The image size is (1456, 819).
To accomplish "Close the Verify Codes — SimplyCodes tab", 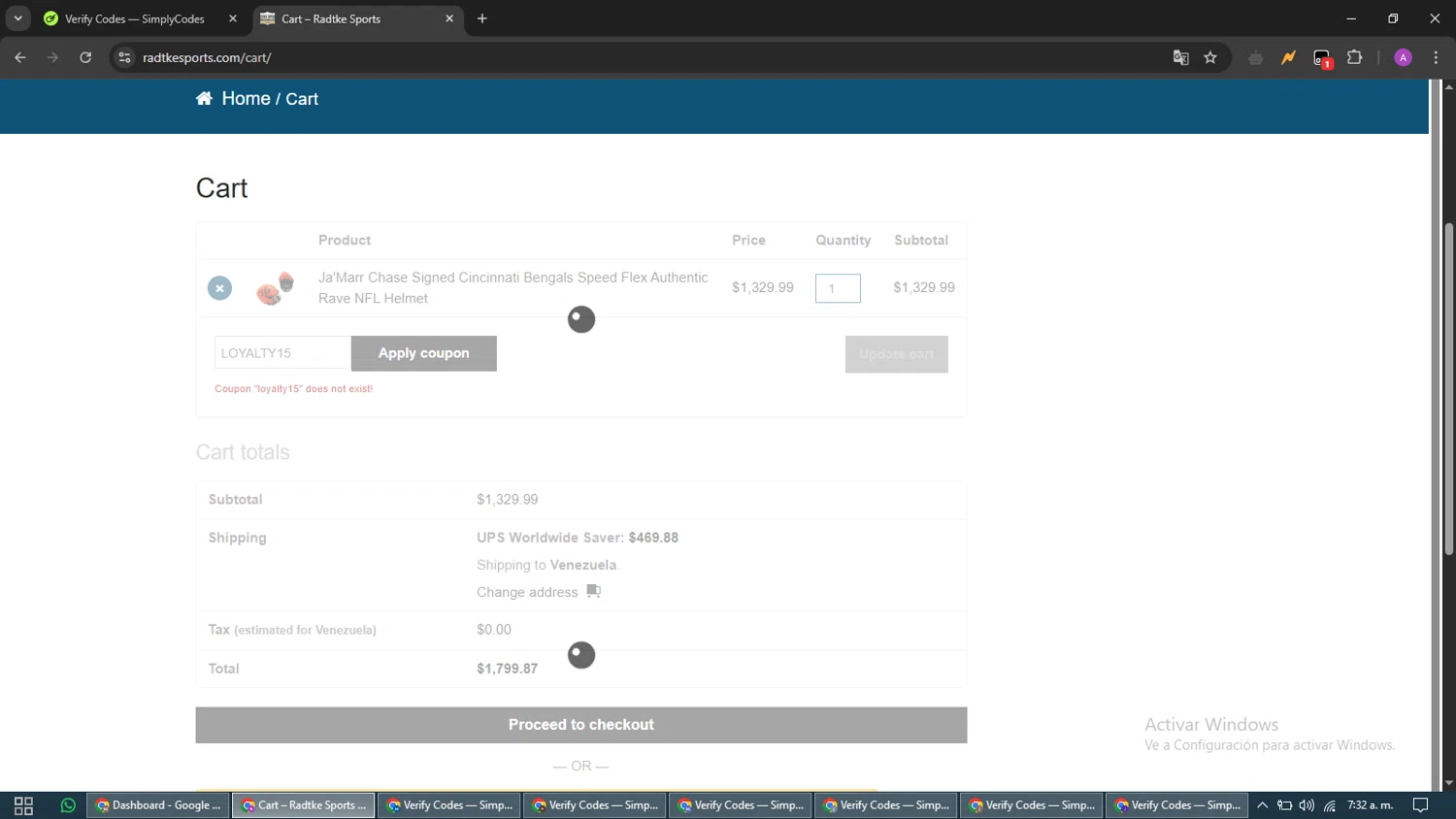I will [233, 18].
